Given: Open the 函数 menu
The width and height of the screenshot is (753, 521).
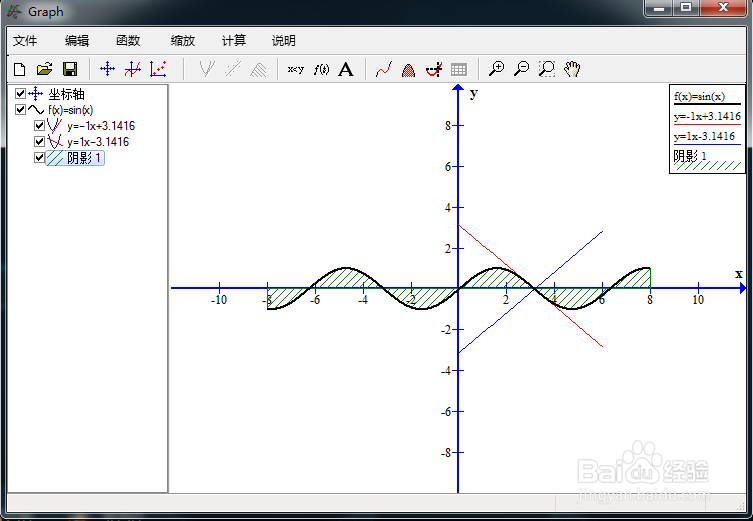Looking at the screenshot, I should [x=128, y=41].
